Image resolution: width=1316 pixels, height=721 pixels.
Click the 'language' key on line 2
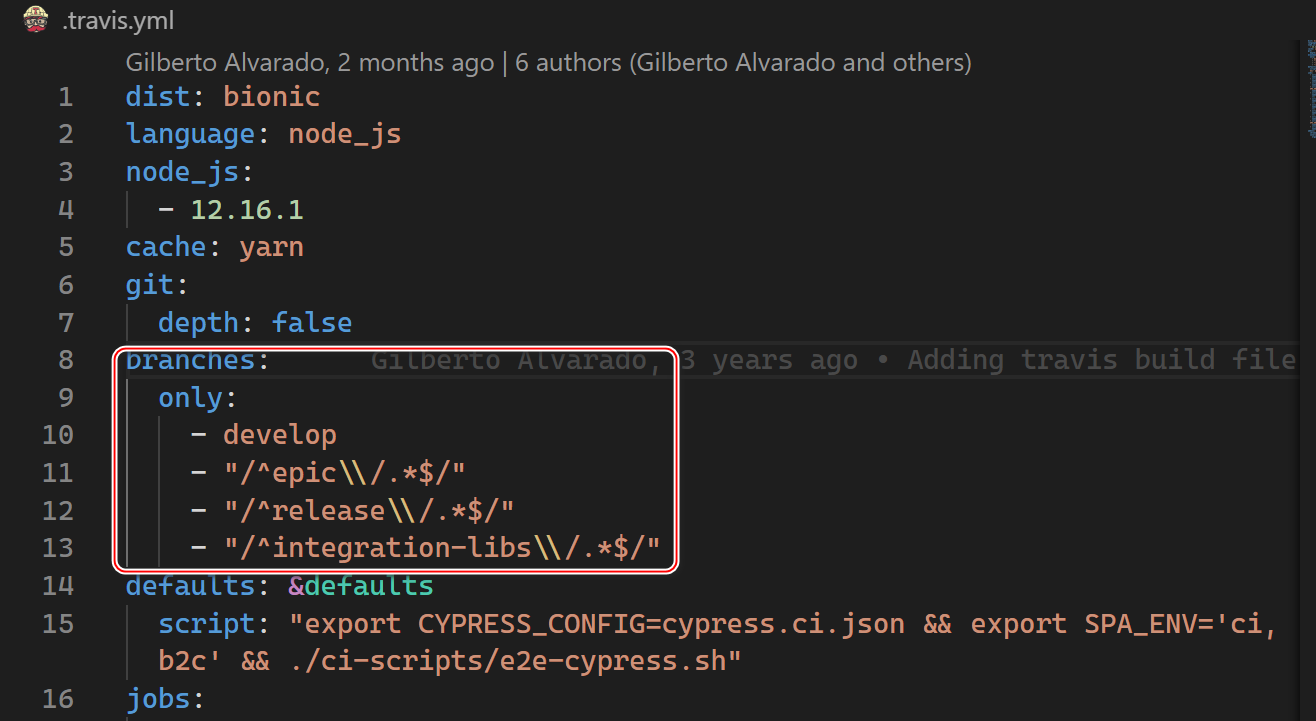pyautogui.click(x=190, y=134)
